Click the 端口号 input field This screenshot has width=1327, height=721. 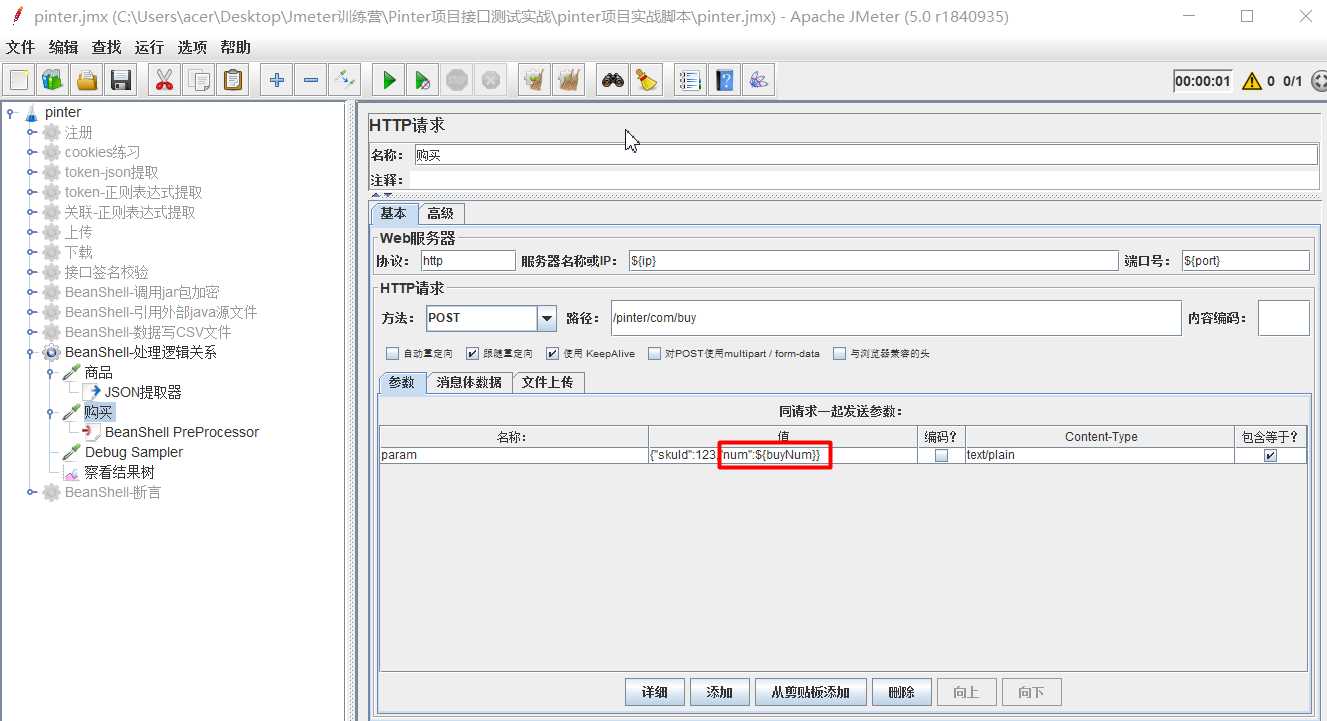(1245, 260)
